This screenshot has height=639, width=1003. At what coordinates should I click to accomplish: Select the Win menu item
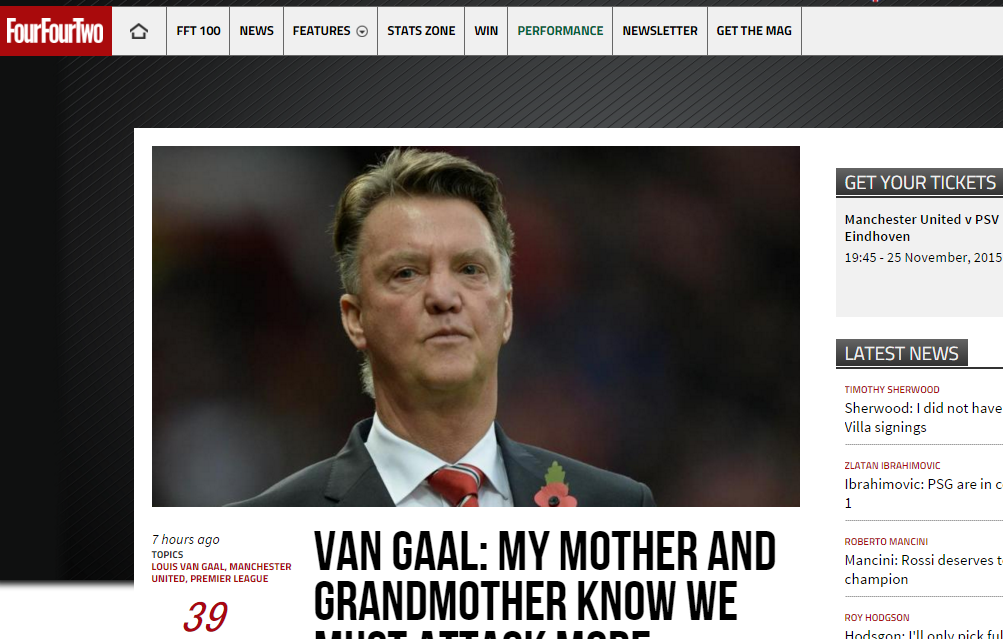(486, 31)
